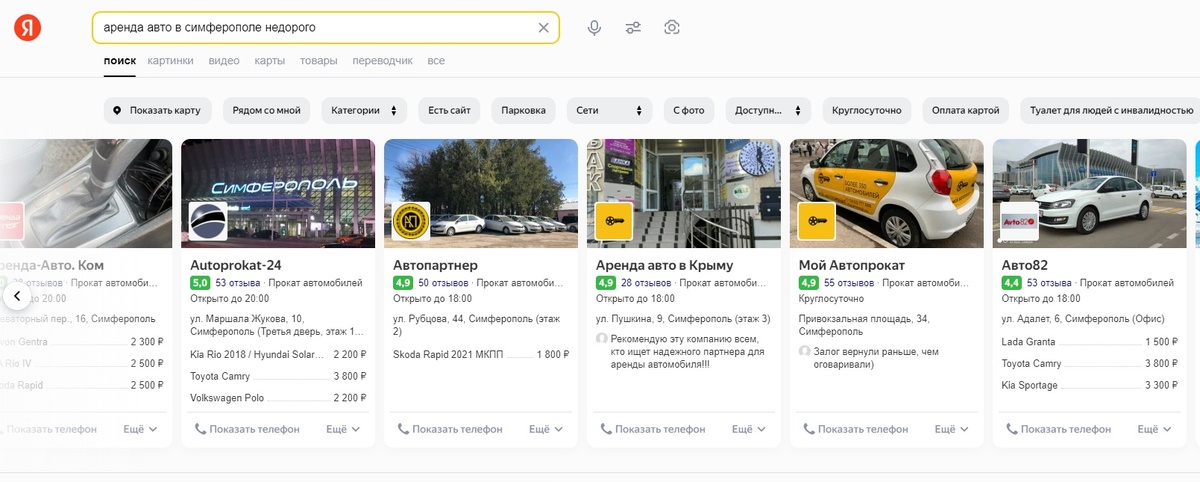This screenshot has height=482, width=1200.
Task: Toggle the Круглосуточно filter
Action: click(866, 110)
